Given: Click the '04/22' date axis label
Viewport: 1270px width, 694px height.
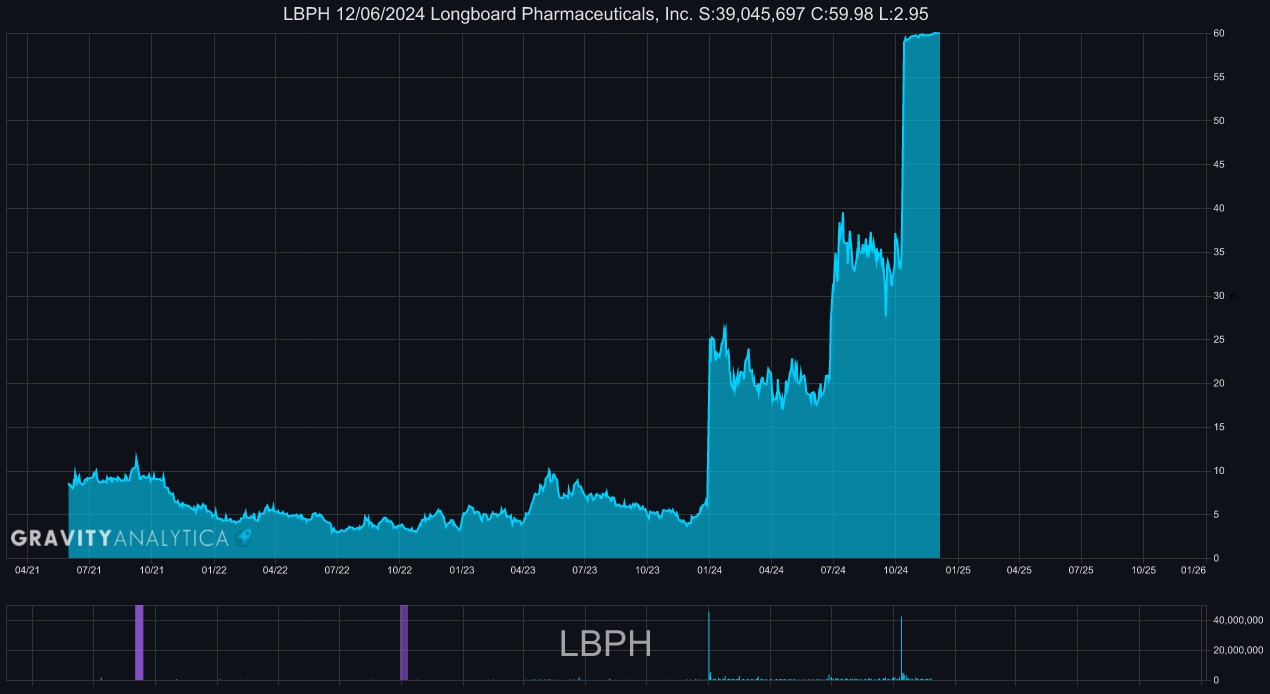Looking at the screenshot, I should coord(275,570).
